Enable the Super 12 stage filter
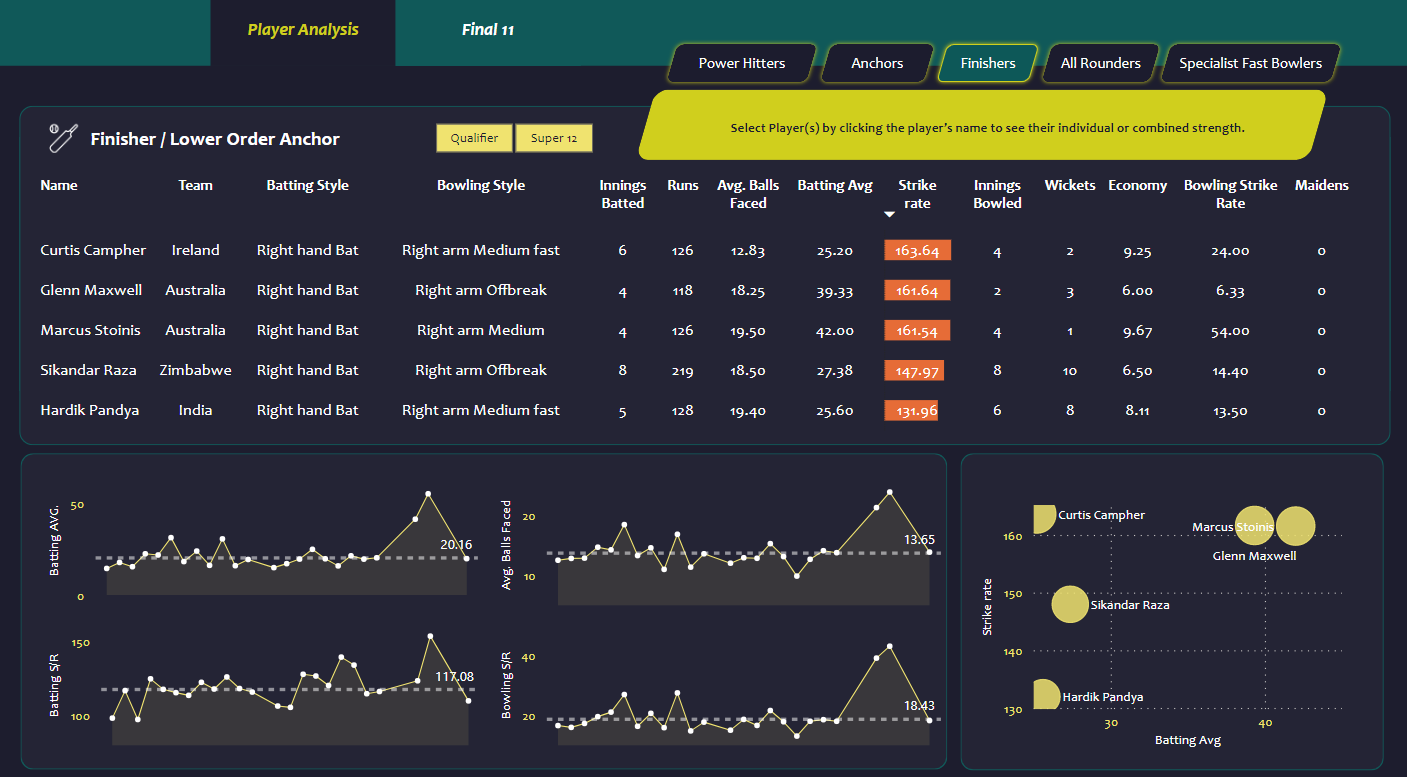Viewport: 1407px width, 777px height. (553, 138)
